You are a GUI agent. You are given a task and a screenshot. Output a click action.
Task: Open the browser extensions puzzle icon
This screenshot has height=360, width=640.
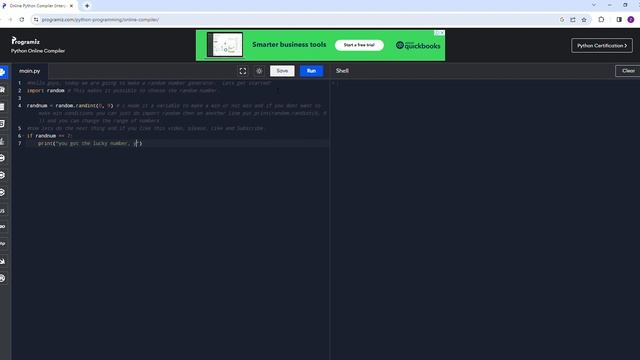(601, 20)
